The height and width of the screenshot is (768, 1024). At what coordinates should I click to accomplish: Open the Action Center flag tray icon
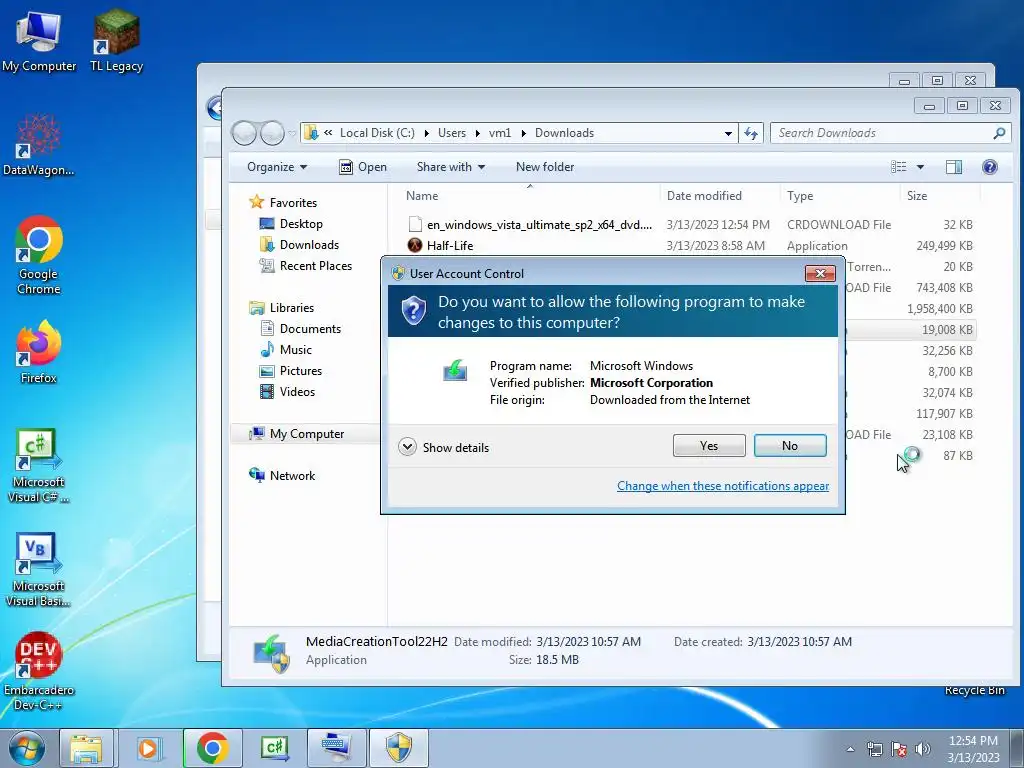tap(899, 748)
